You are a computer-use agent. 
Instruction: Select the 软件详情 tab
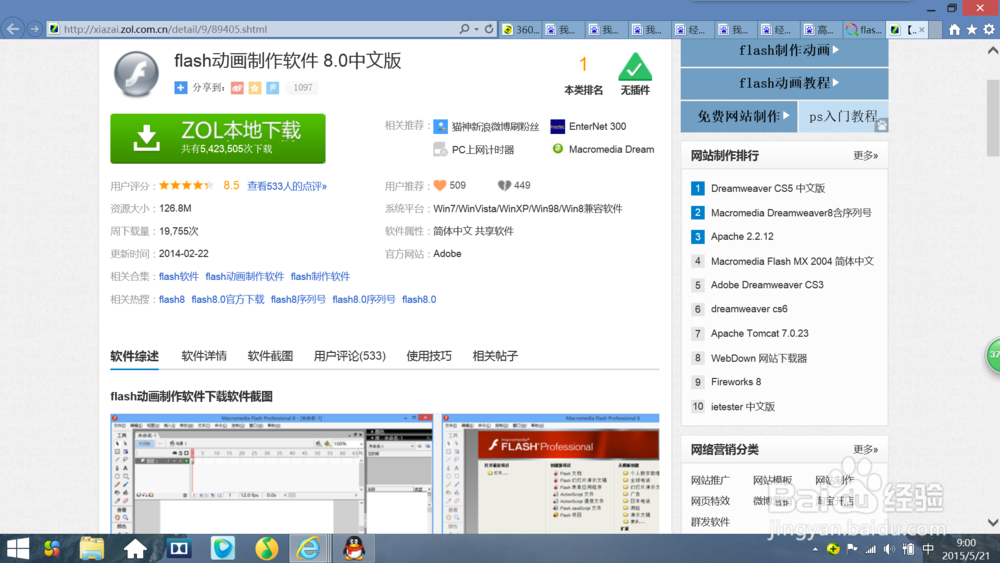click(204, 356)
